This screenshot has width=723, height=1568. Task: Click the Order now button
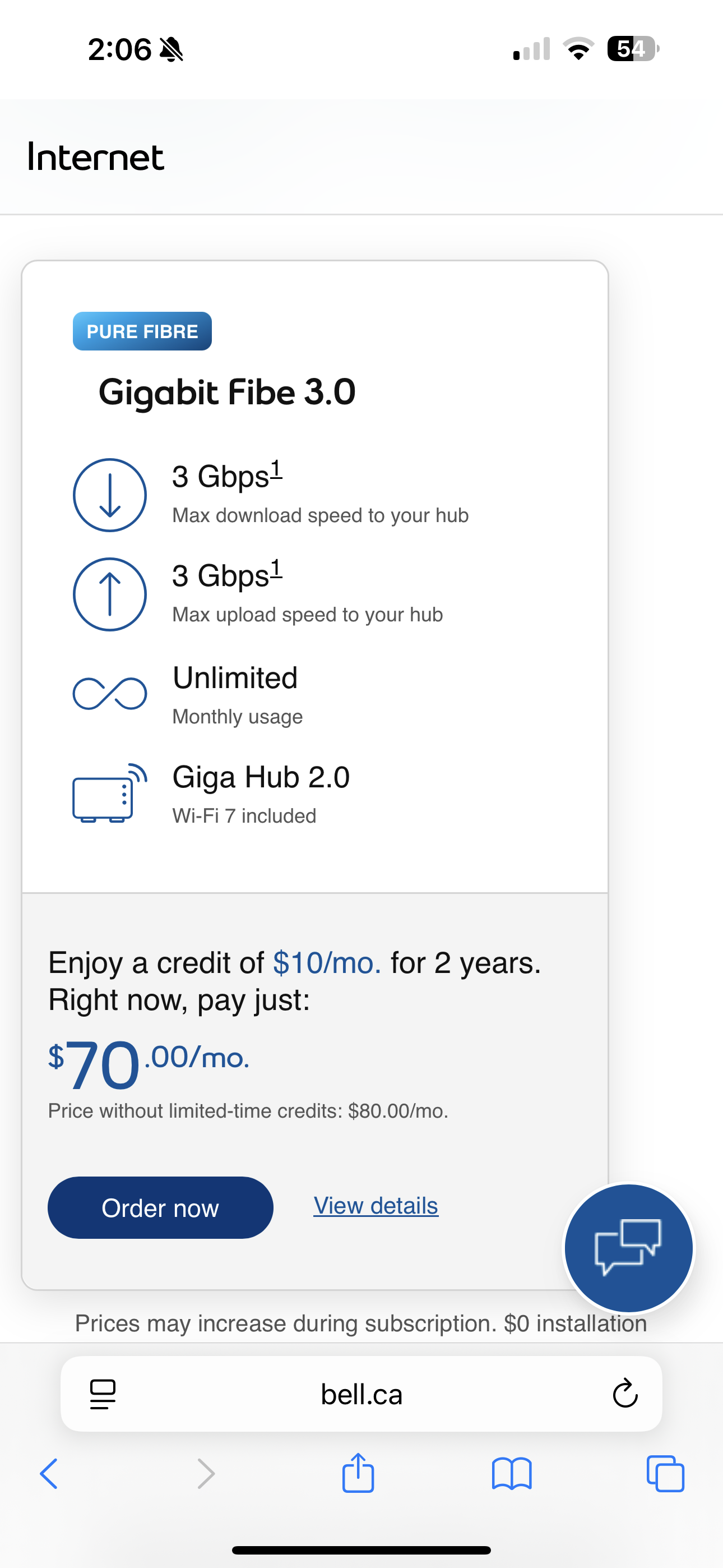[x=160, y=1207]
